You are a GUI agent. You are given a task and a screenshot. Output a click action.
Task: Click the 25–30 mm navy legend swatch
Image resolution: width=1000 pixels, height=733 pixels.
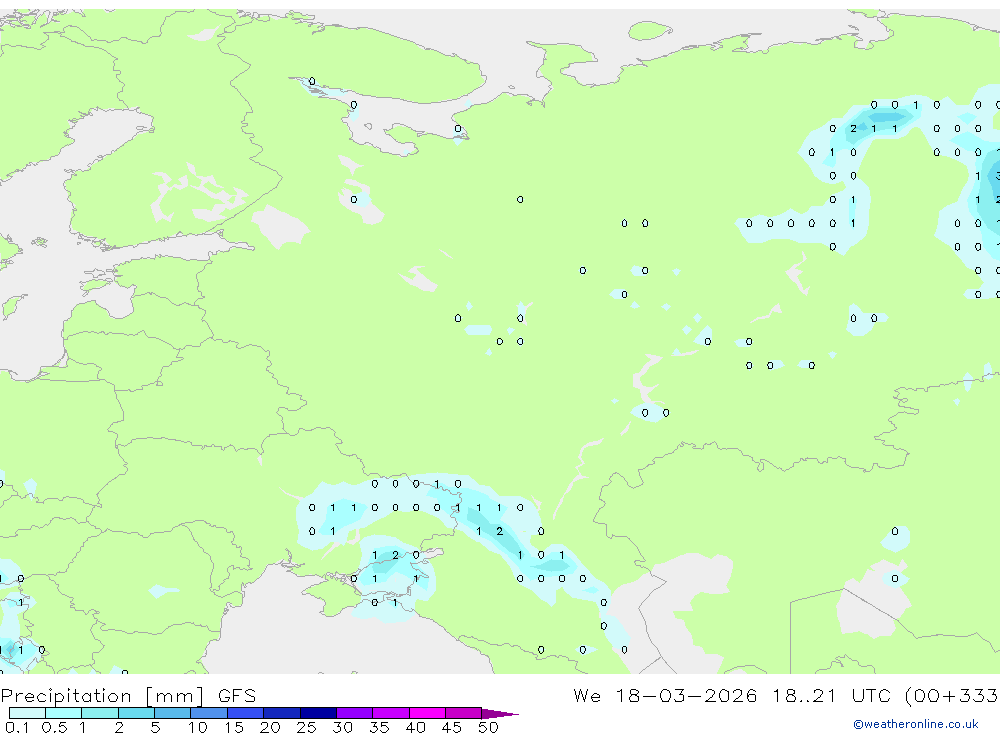tap(318, 713)
